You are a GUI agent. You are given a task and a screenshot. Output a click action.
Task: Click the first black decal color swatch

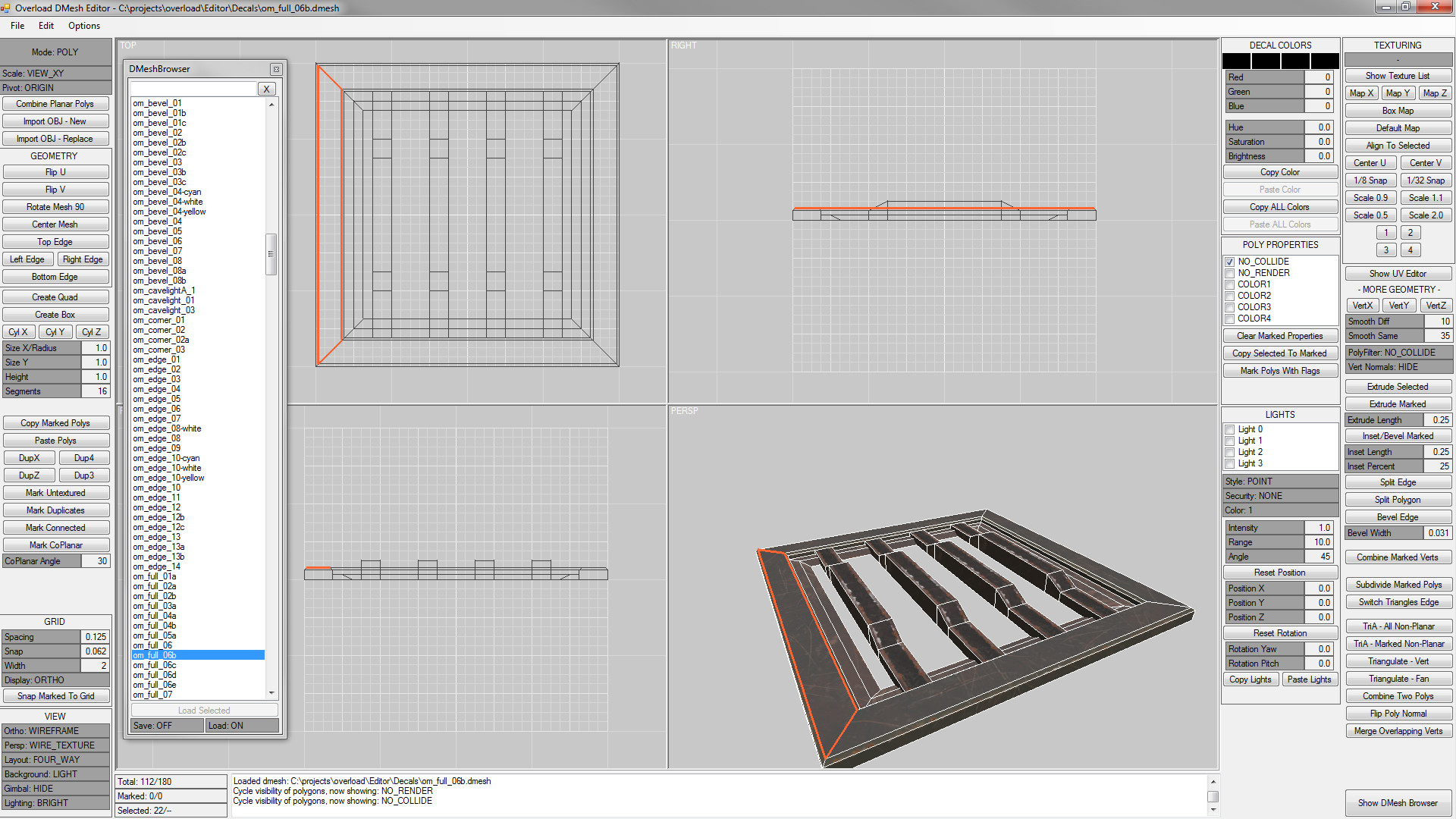click(1236, 61)
